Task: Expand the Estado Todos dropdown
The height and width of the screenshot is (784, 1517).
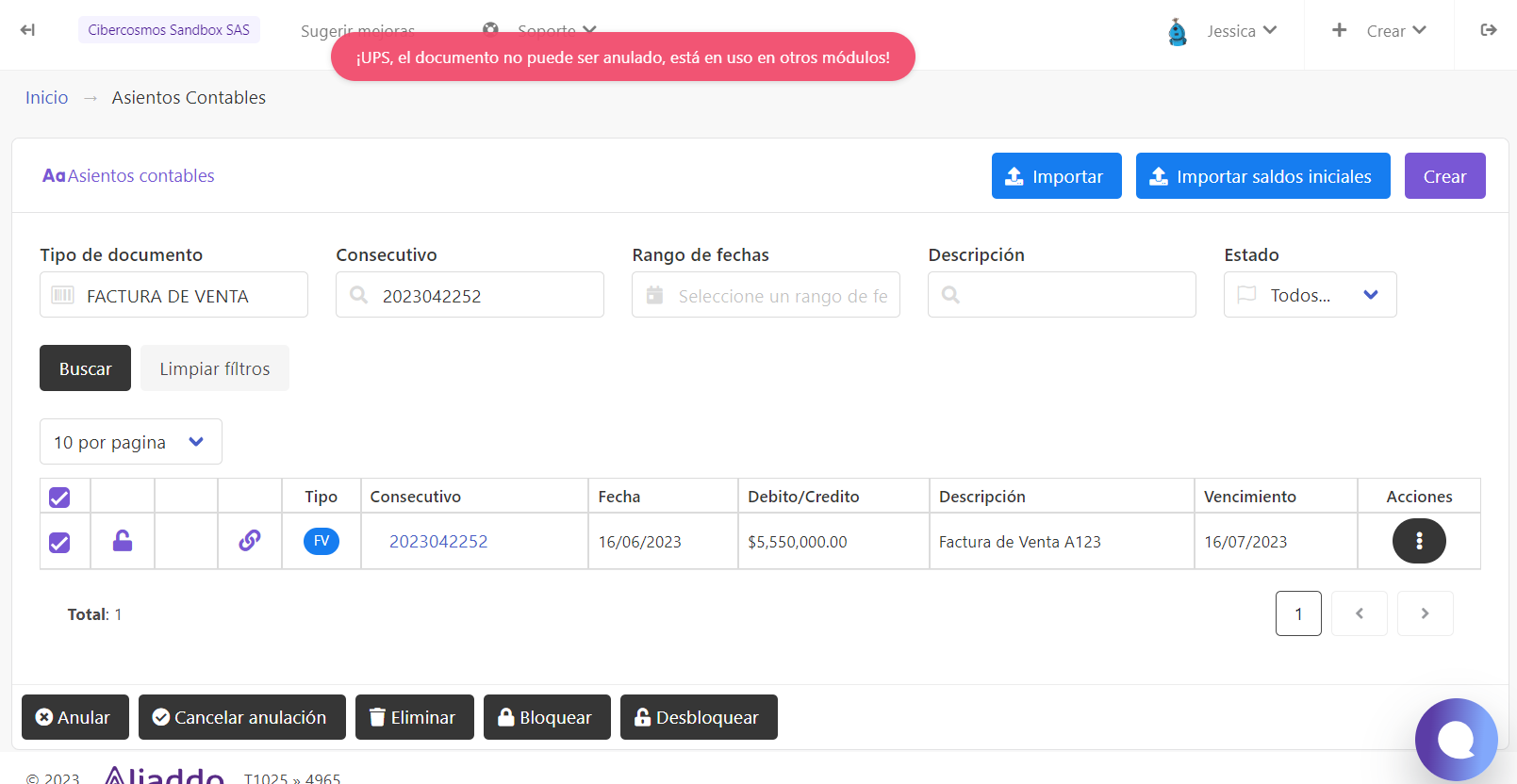Action: tap(1310, 295)
